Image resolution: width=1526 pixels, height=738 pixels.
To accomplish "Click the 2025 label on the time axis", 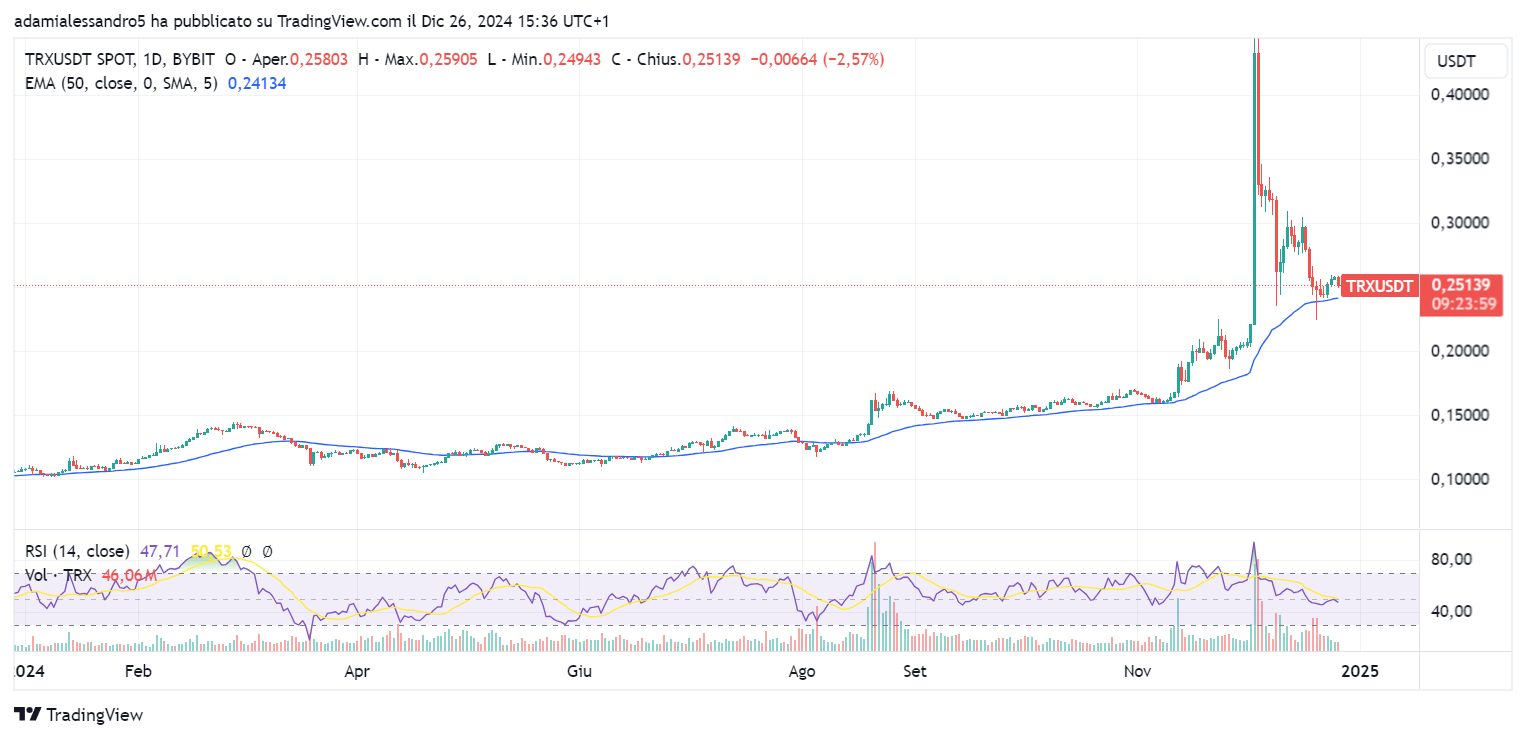I will coord(1359,671).
